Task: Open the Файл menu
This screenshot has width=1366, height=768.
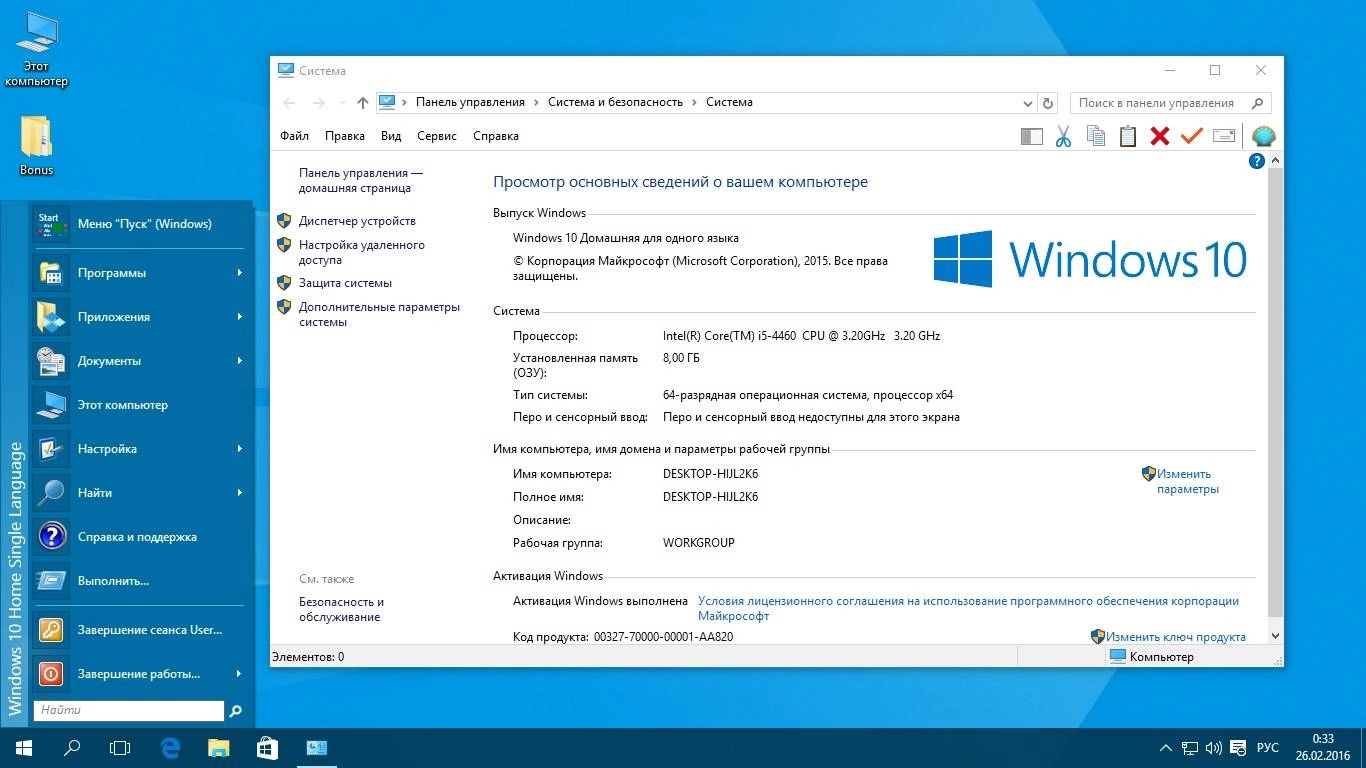Action: (x=294, y=136)
